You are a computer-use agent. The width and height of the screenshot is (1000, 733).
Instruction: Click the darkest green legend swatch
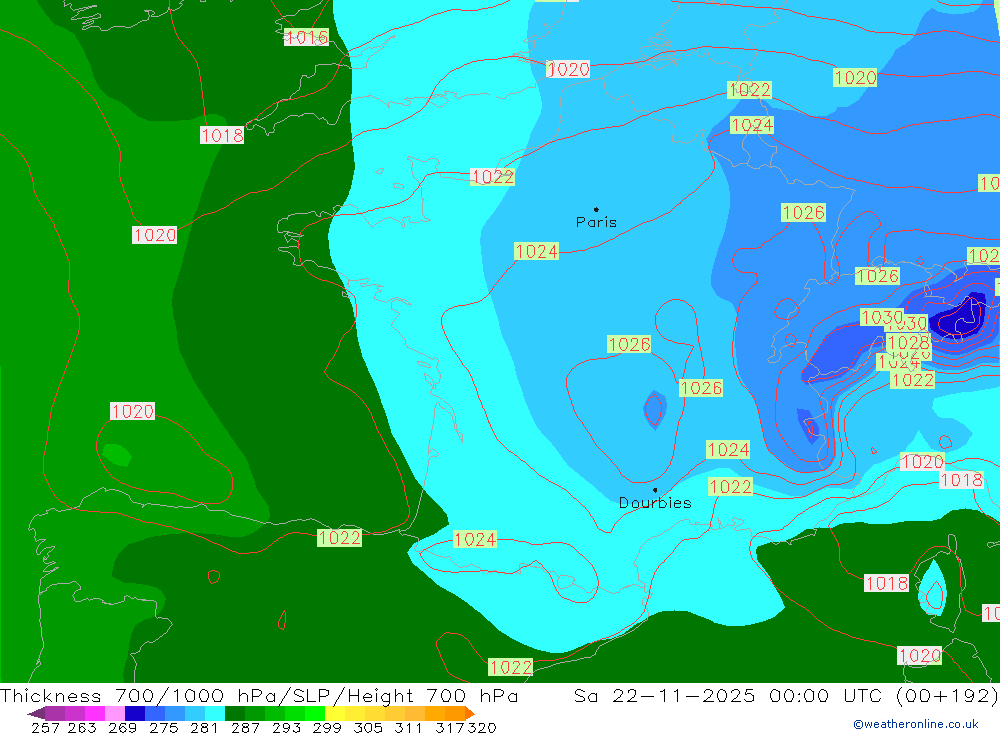point(235,713)
